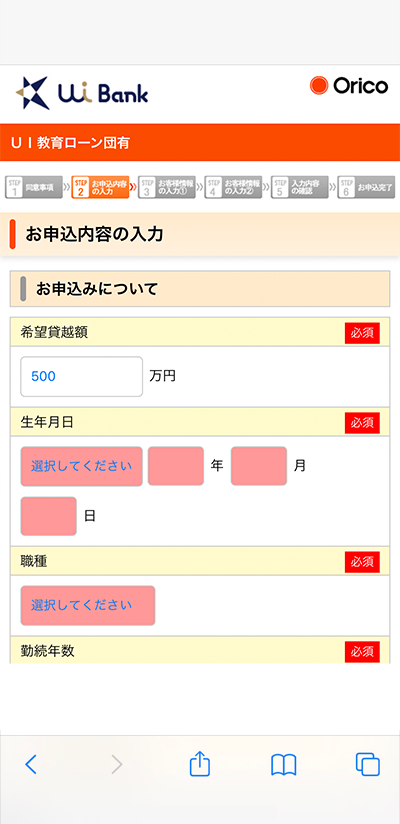Tap the browser back arrow

(x=31, y=764)
